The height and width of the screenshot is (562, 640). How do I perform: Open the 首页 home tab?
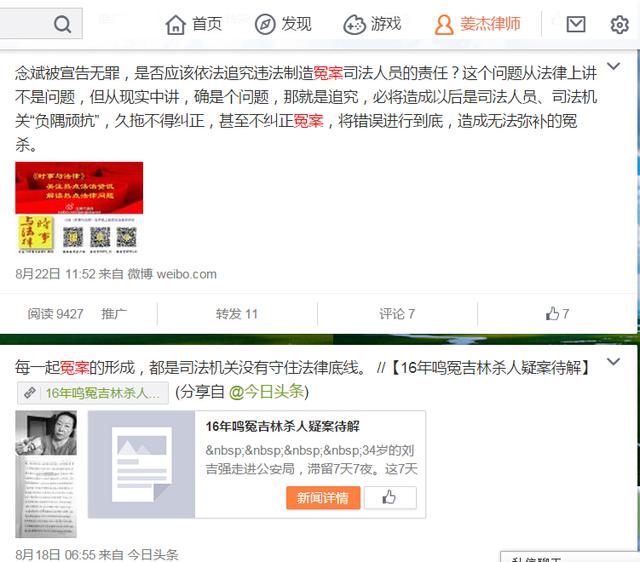click(193, 24)
